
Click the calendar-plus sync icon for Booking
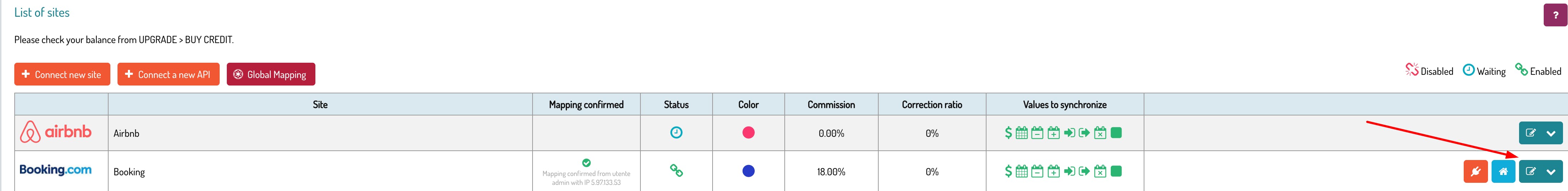pyautogui.click(x=1053, y=172)
